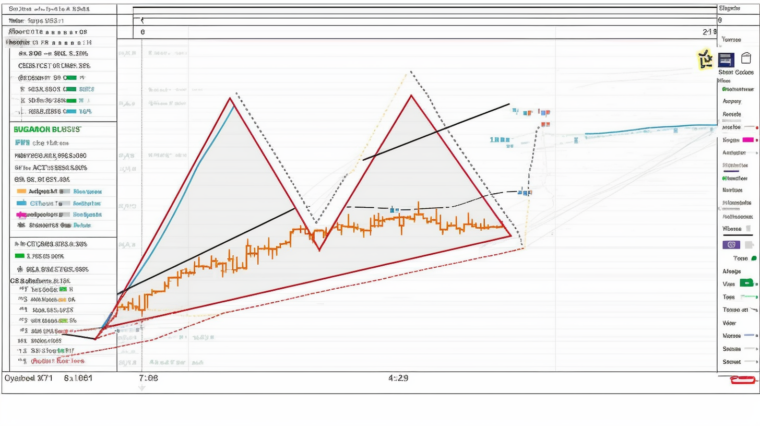Click the 4:29 time marker on axis
Viewport: 760px width, 426px height.
[397, 379]
